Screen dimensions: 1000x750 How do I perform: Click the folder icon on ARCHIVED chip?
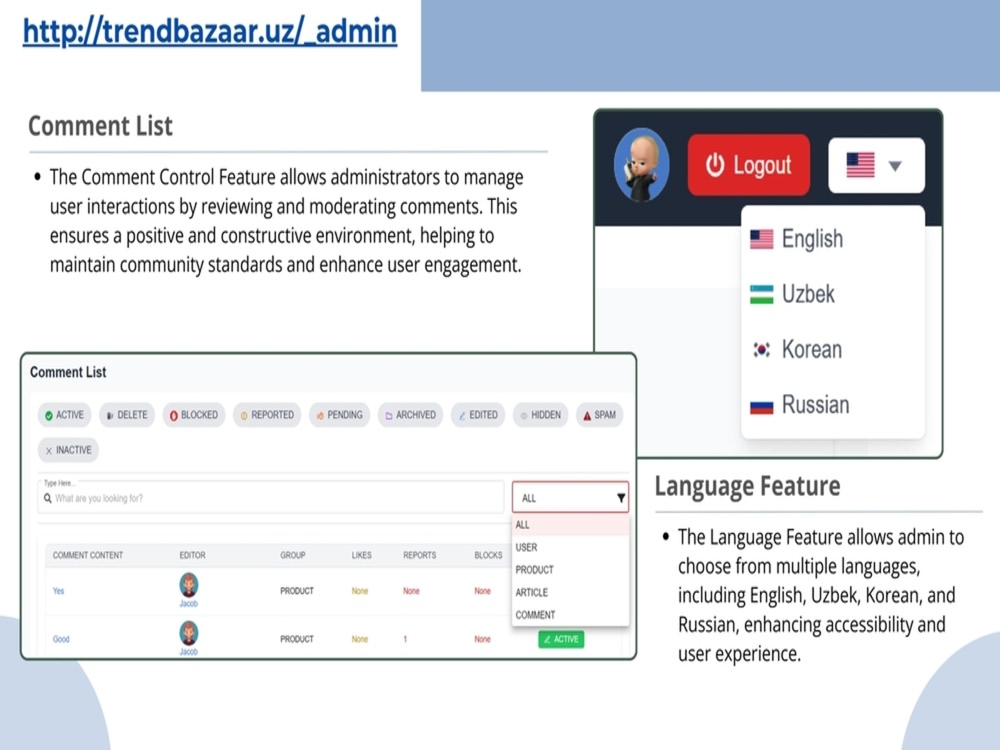[x=389, y=416]
